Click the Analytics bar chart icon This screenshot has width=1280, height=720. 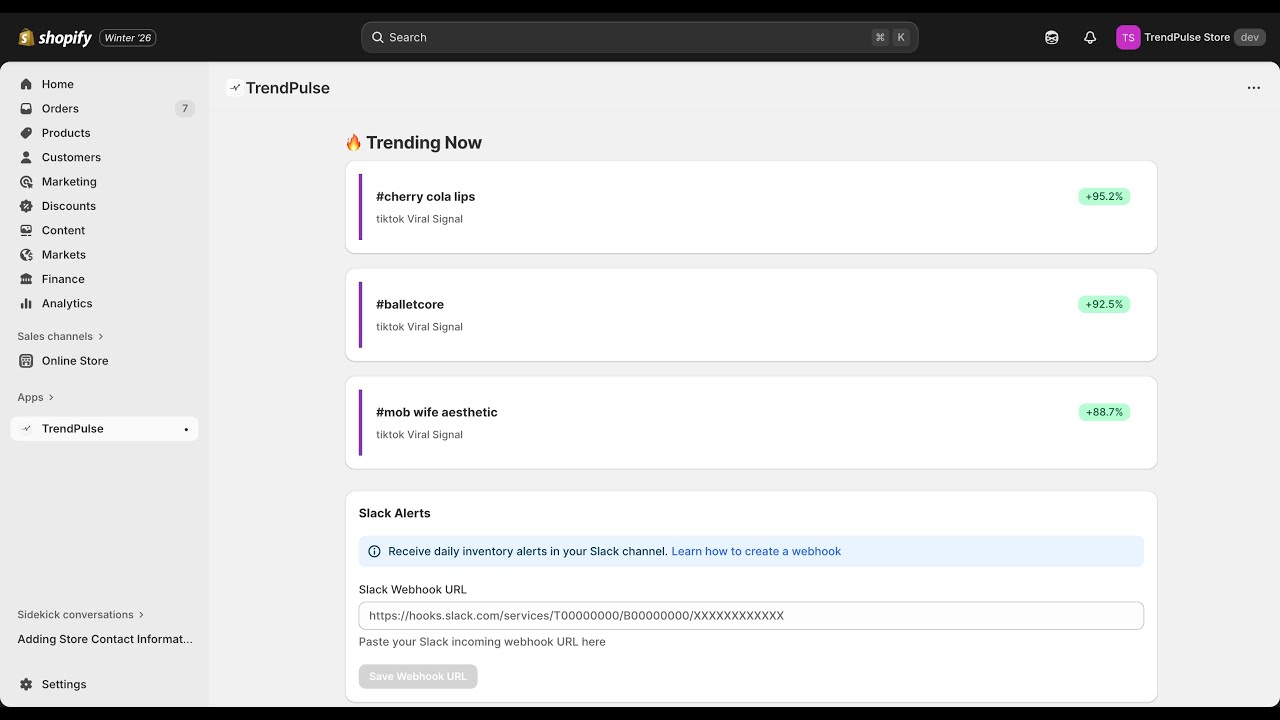tap(26, 303)
